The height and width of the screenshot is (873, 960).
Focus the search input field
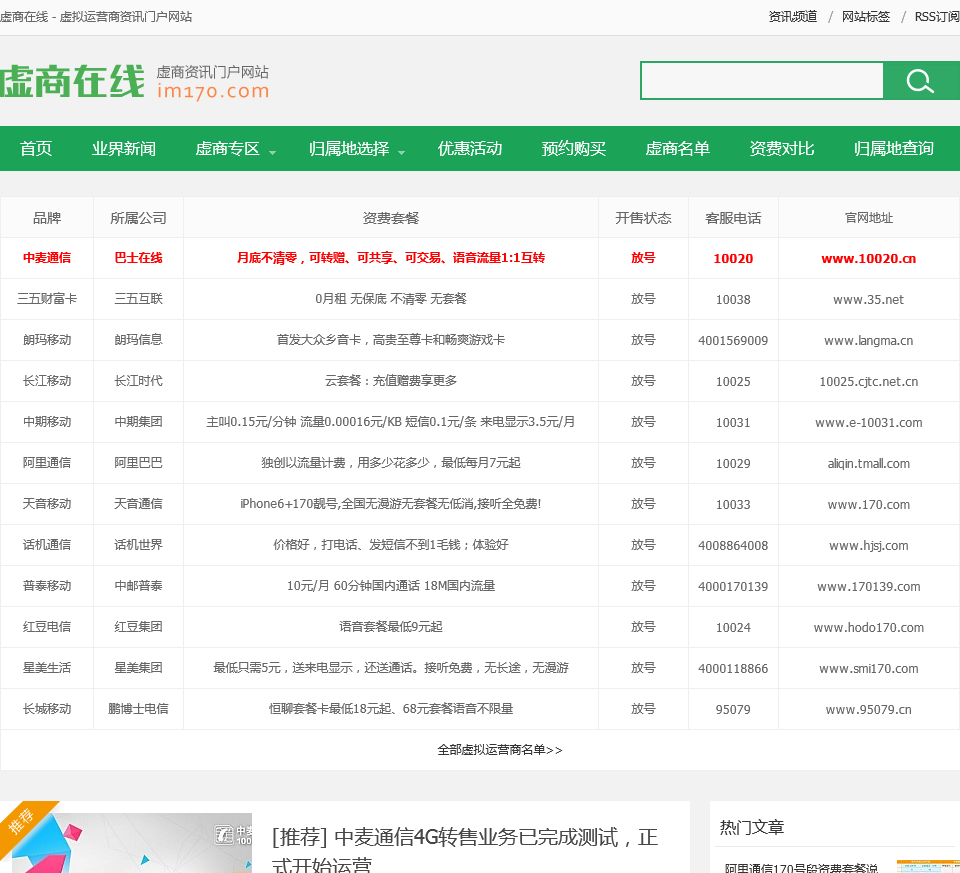[762, 80]
